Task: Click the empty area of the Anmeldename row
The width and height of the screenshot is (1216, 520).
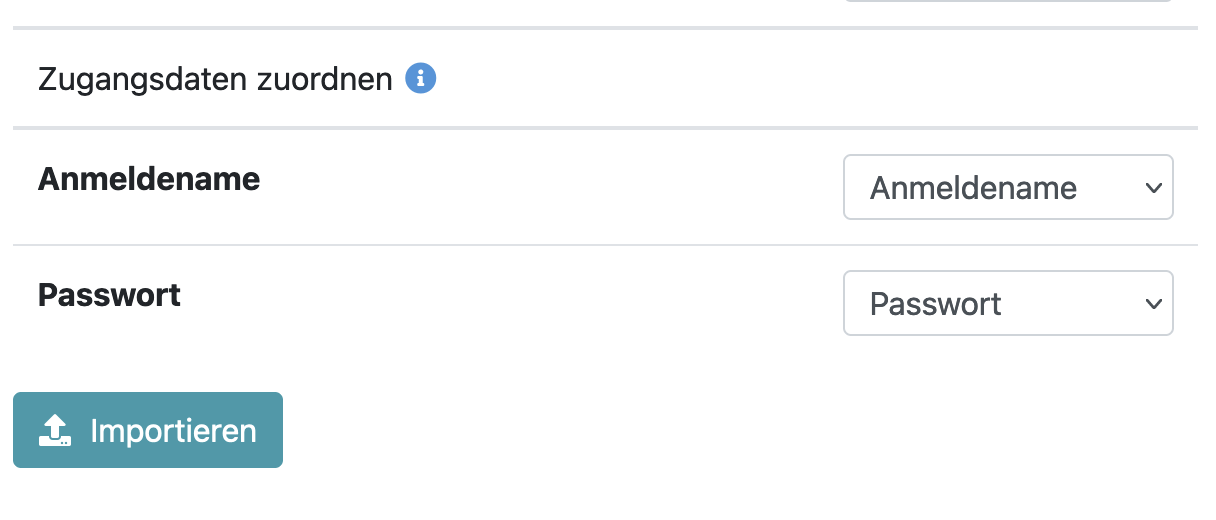Action: pos(550,187)
